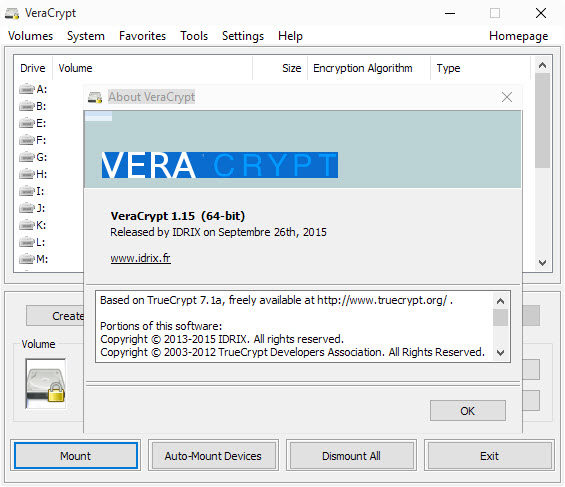Click the Exit button
The height and width of the screenshot is (487, 565).
489,456
